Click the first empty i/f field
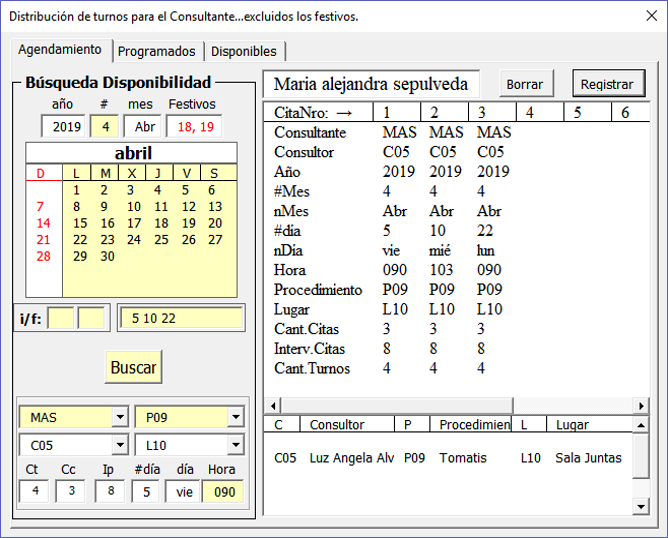 [60, 318]
